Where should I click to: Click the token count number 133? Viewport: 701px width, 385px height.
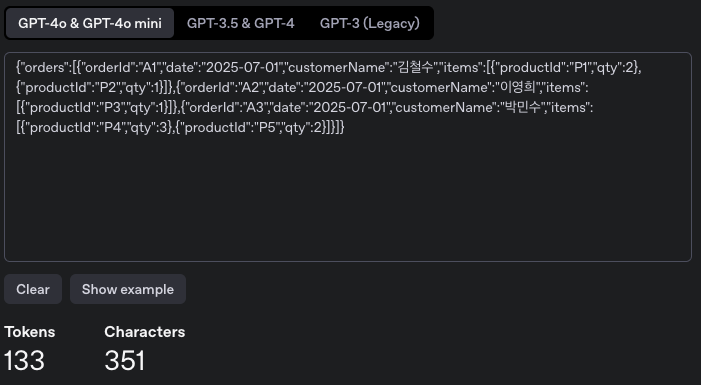[x=24, y=360]
